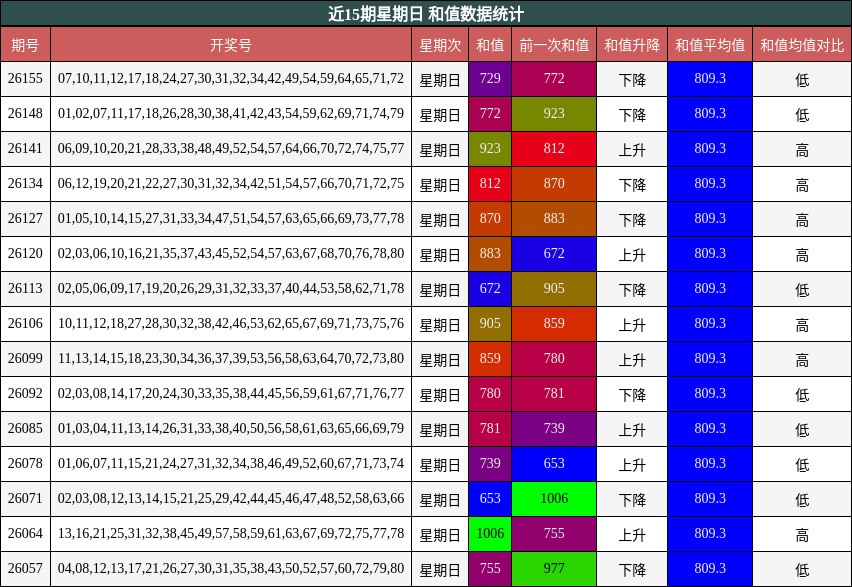This screenshot has width=852, height=587.
Task: Select issue number 26120
Action: click(25, 254)
